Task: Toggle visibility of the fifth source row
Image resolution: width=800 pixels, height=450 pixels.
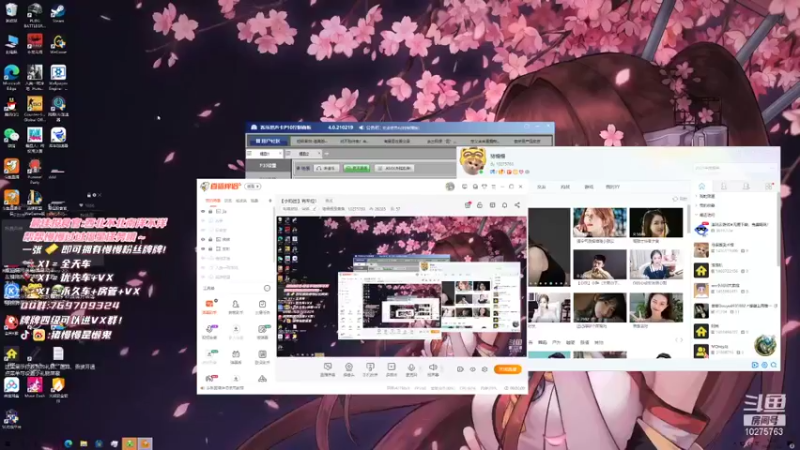Action: click(x=203, y=248)
